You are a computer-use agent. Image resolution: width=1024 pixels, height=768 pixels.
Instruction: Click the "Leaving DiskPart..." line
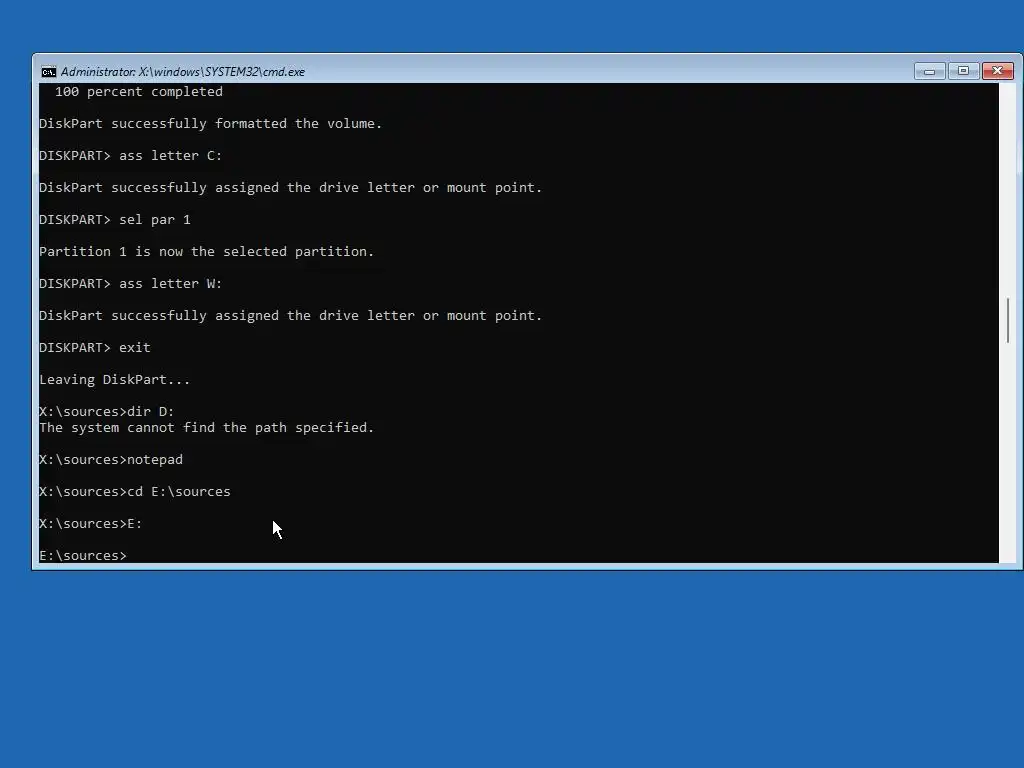tap(114, 380)
